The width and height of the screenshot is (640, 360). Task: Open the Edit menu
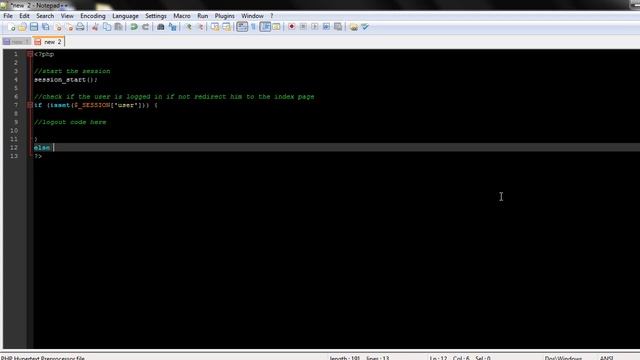click(x=24, y=16)
